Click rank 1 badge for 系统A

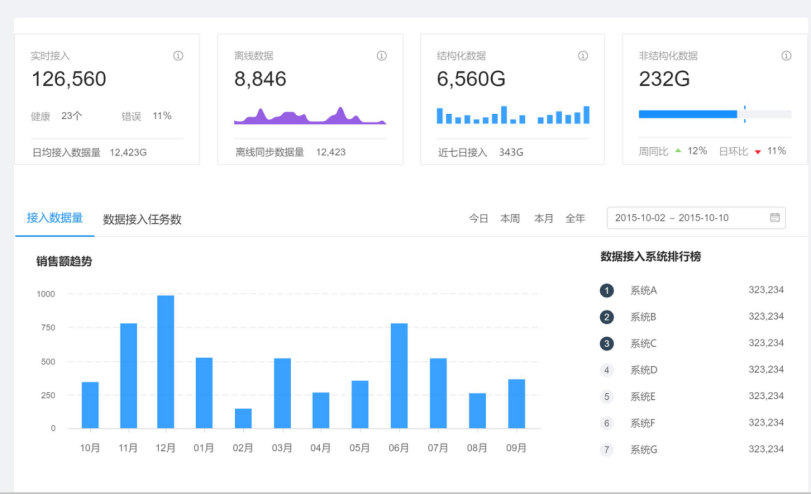607,291
